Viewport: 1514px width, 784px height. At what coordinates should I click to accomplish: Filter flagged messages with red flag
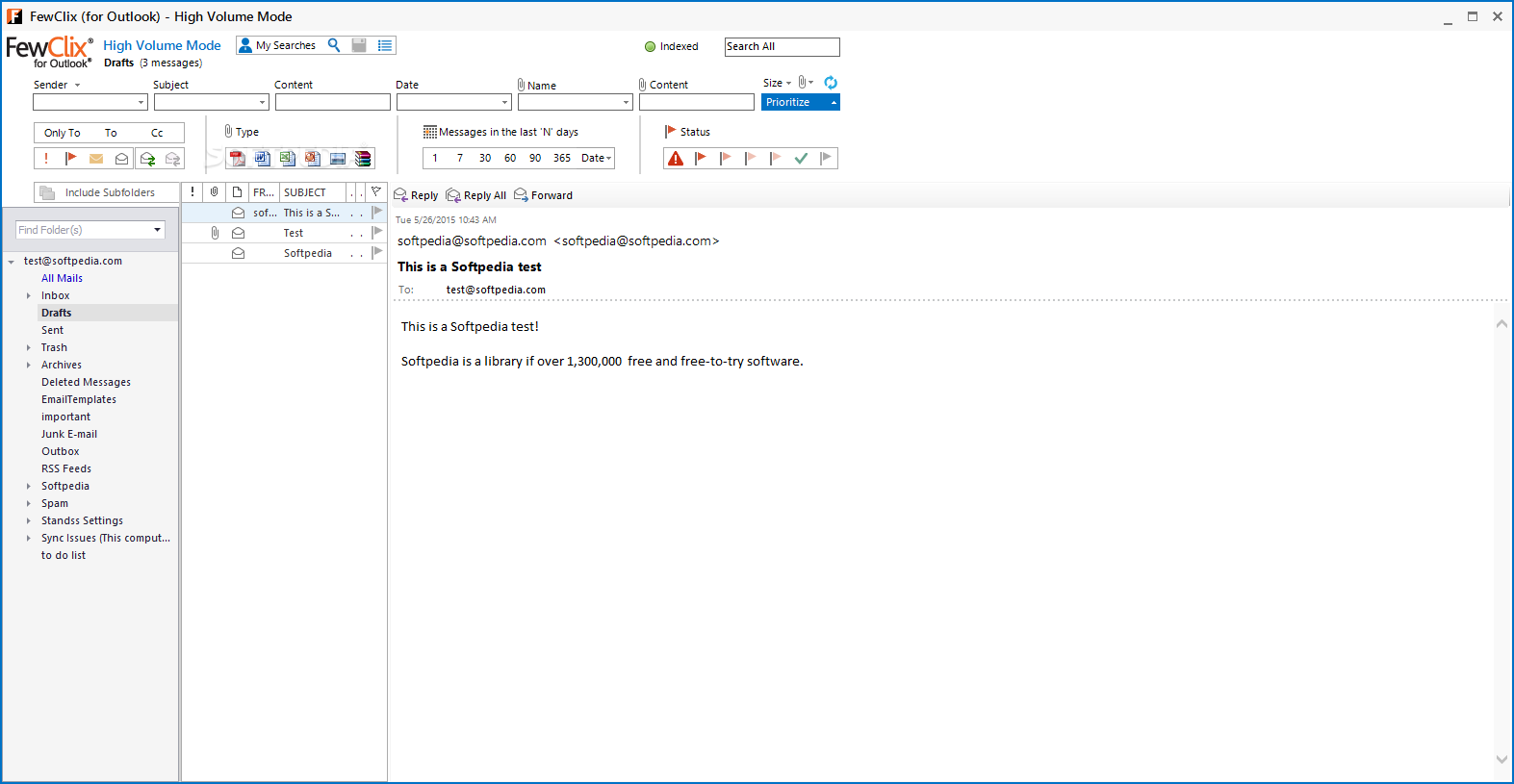click(x=70, y=159)
